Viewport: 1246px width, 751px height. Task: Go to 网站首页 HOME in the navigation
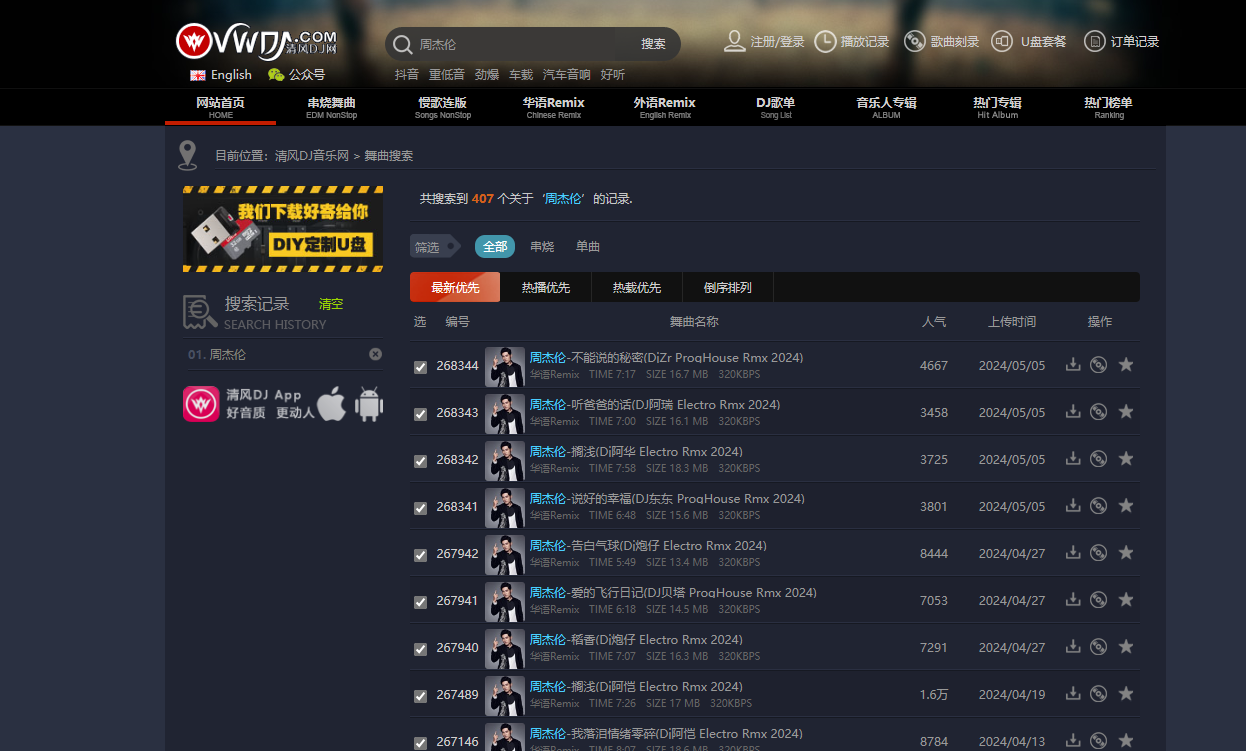(x=221, y=107)
